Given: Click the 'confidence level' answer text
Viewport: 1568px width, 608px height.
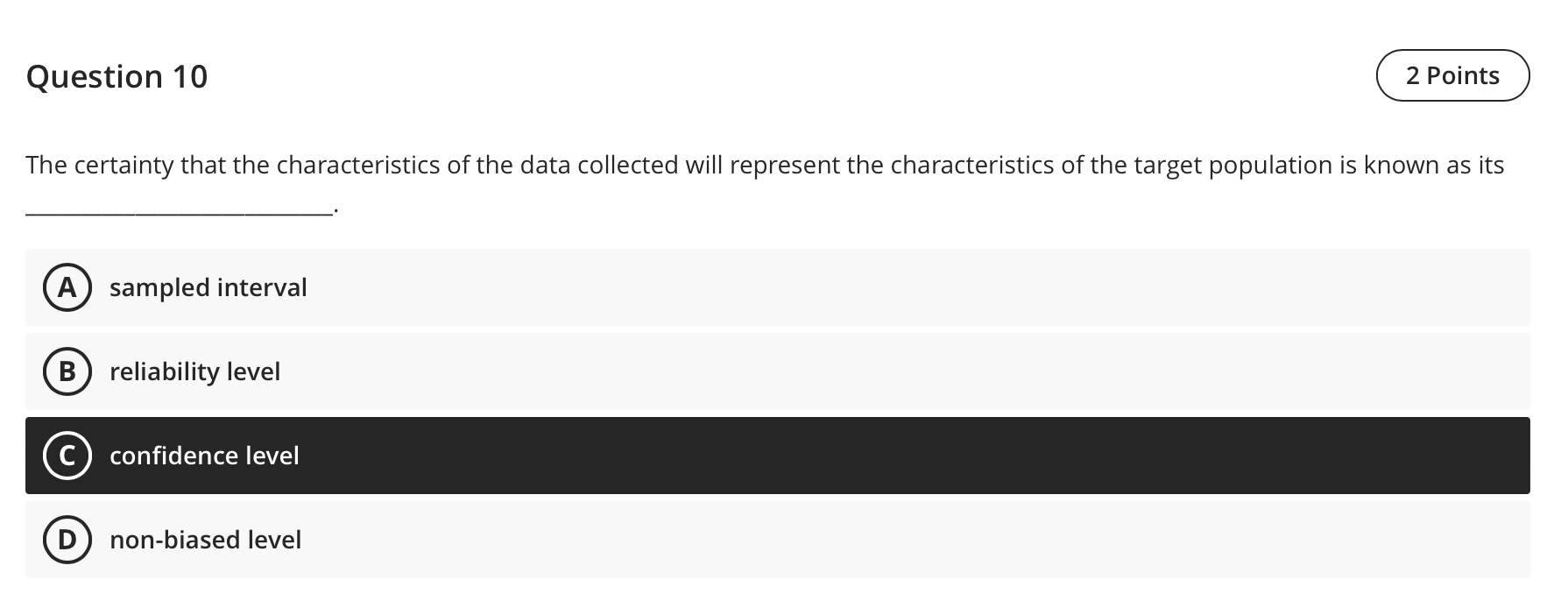Looking at the screenshot, I should pos(204,456).
